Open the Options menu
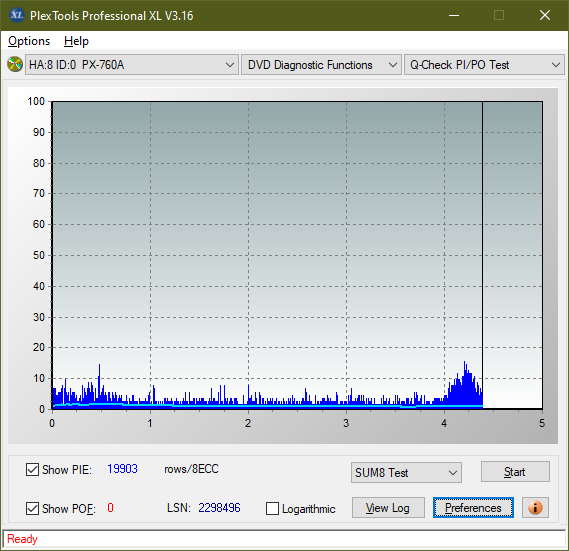Viewport: 569px width, 551px height. point(29,41)
